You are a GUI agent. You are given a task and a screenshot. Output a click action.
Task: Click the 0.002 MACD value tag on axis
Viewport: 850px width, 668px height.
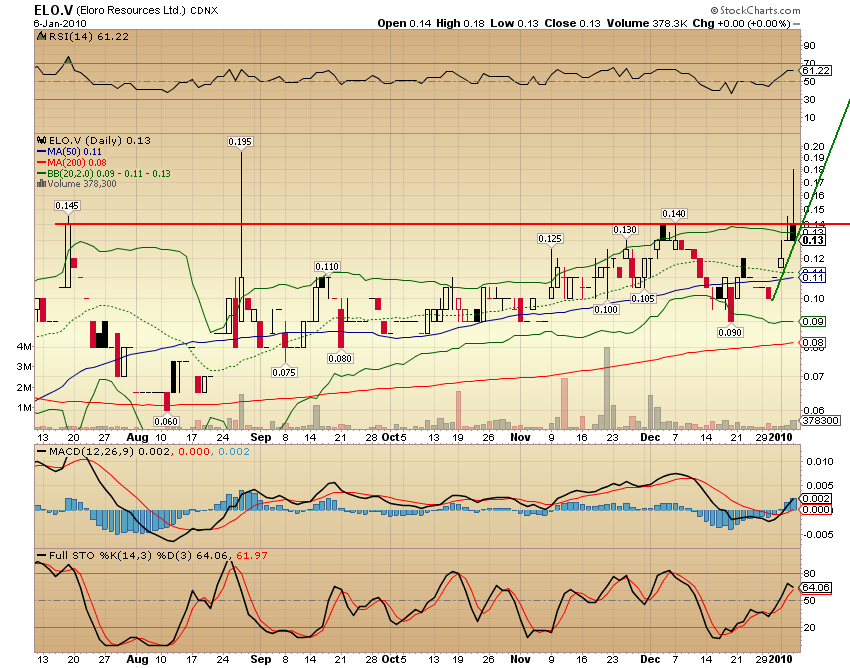(x=816, y=498)
